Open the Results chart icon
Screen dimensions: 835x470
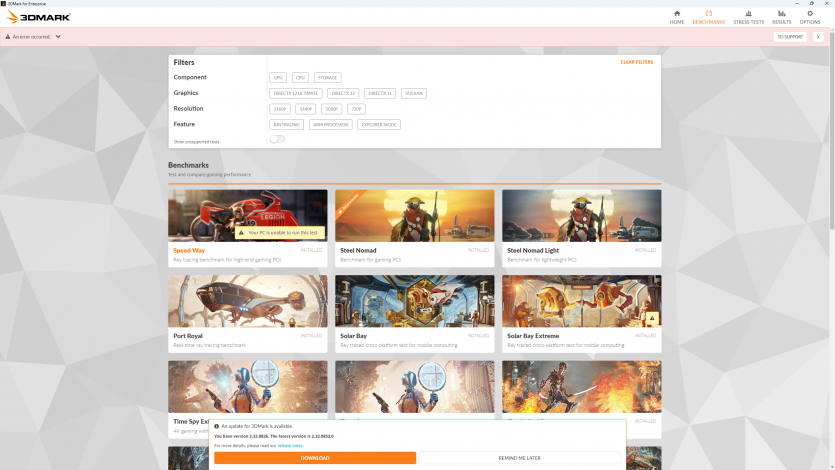(781, 14)
